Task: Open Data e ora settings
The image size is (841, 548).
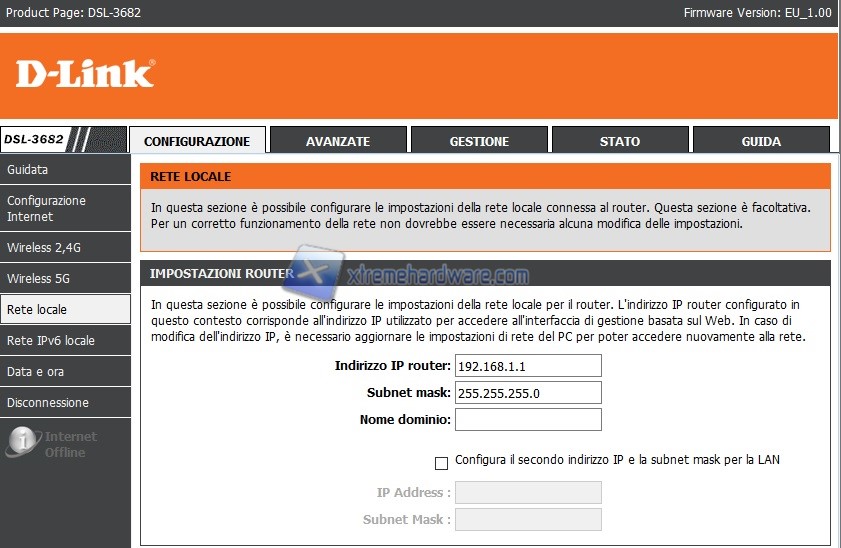Action: click(x=65, y=371)
